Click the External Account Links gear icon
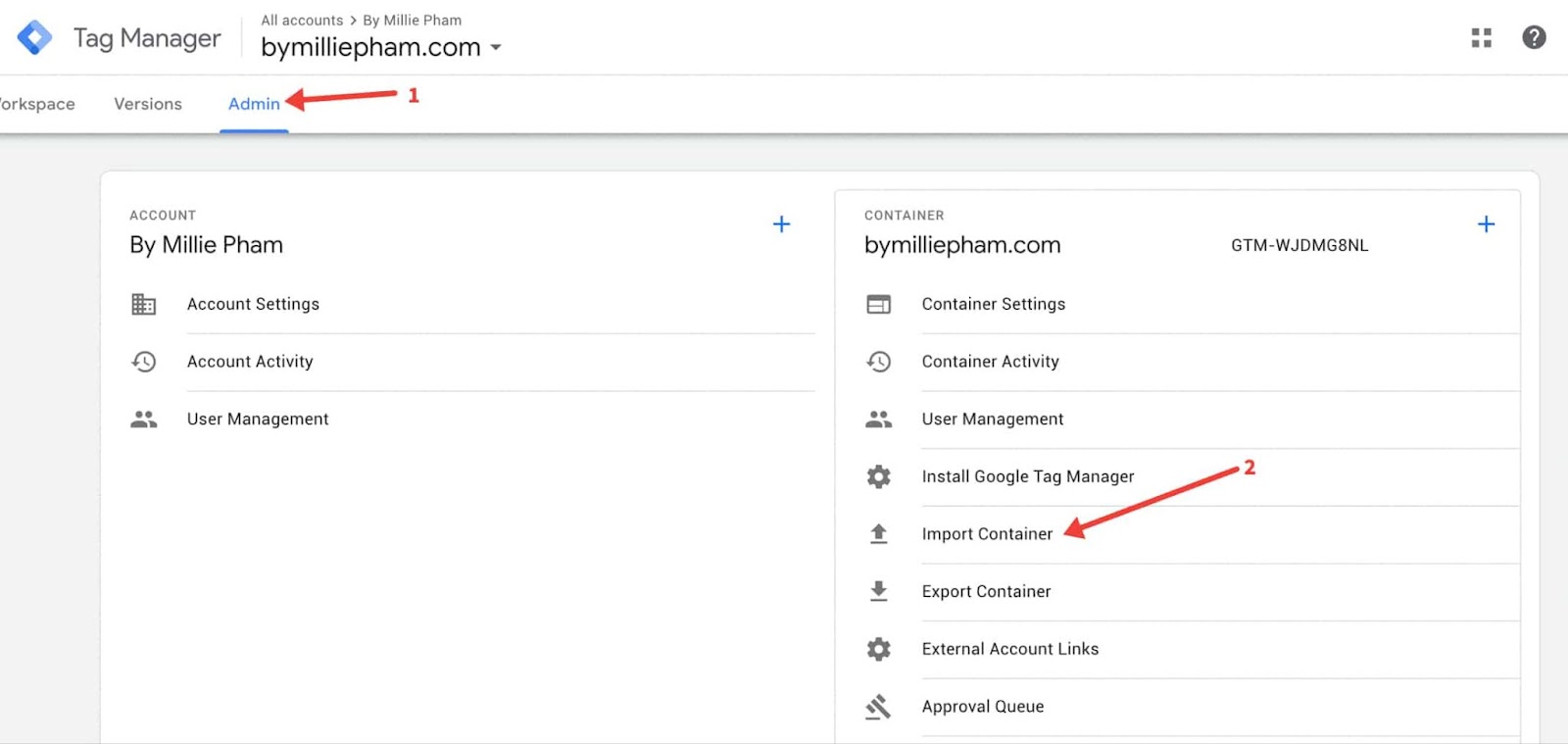The height and width of the screenshot is (744, 1568). (x=879, y=649)
